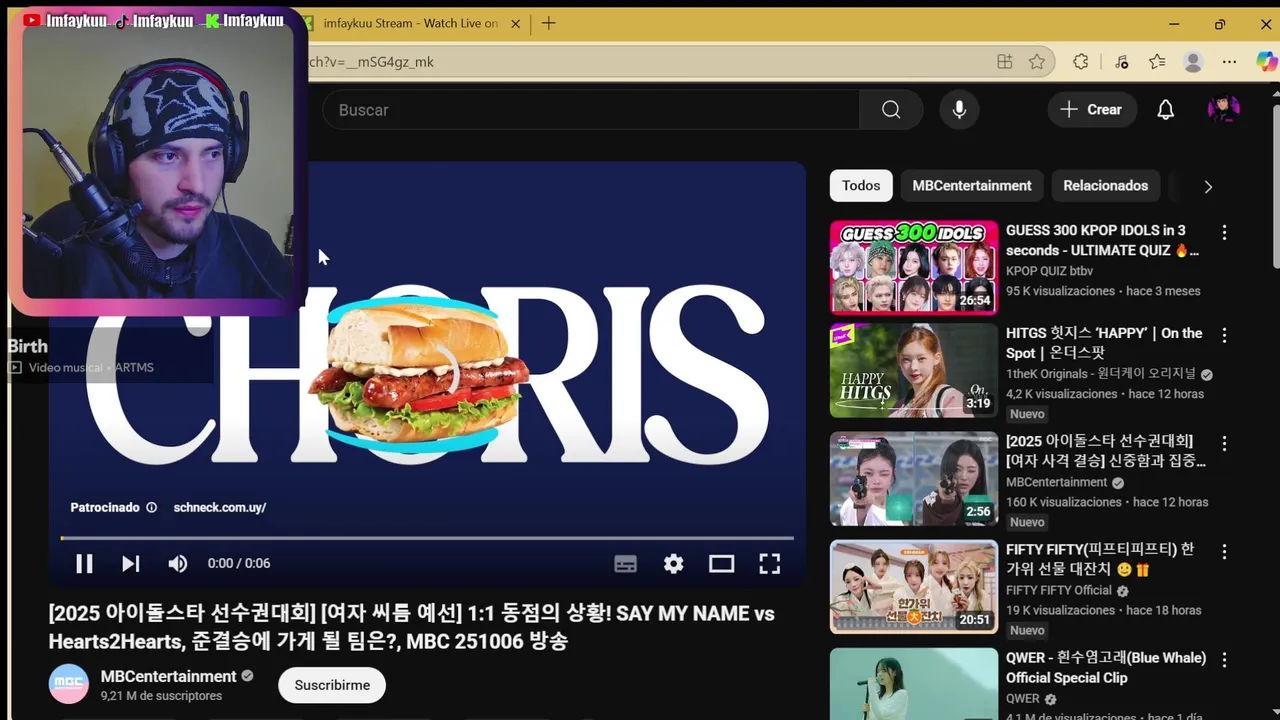Click the video progress bar
1280x720 pixels.
click(427, 538)
